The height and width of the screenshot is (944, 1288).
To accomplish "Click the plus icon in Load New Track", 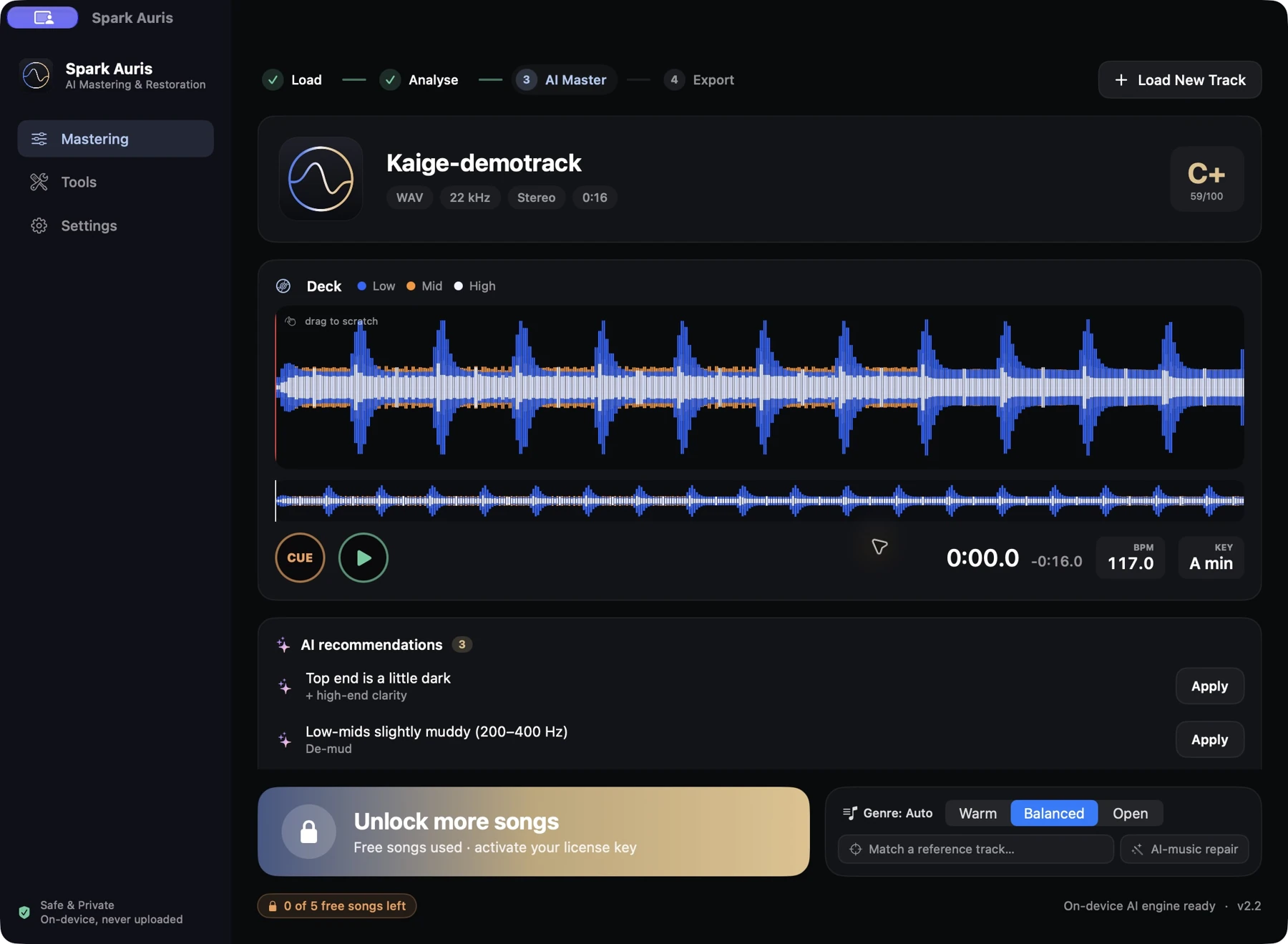I will coord(1121,80).
